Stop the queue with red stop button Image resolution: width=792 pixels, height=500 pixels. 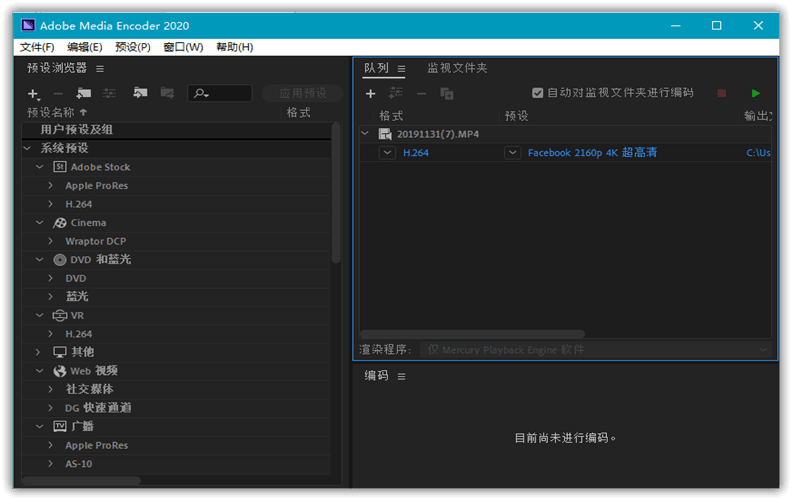coord(722,93)
